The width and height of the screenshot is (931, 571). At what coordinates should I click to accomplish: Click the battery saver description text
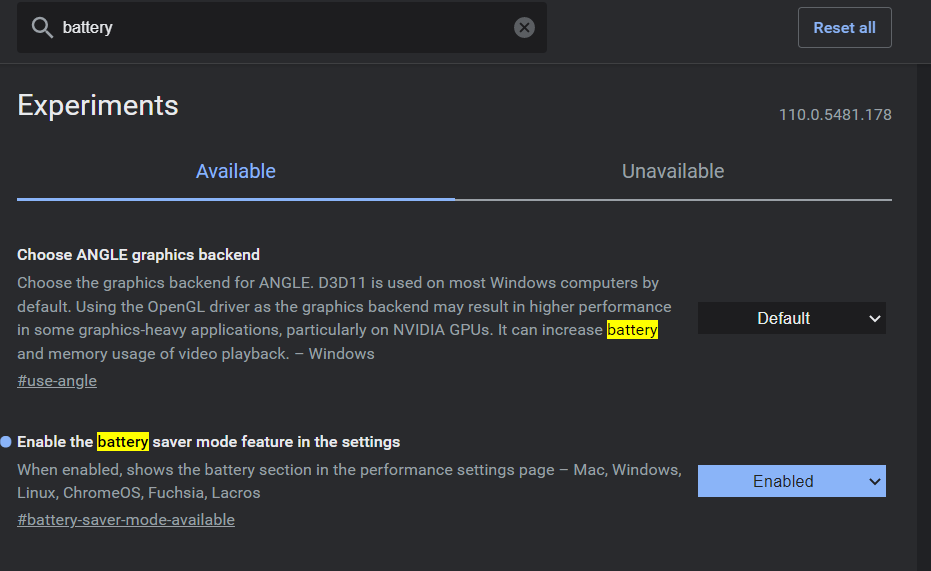click(349, 481)
